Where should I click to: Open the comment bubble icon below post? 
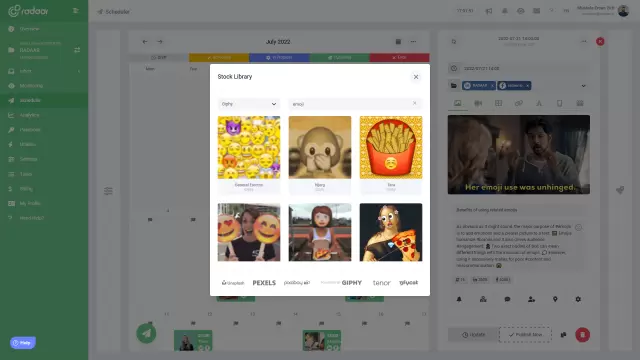tap(507, 299)
